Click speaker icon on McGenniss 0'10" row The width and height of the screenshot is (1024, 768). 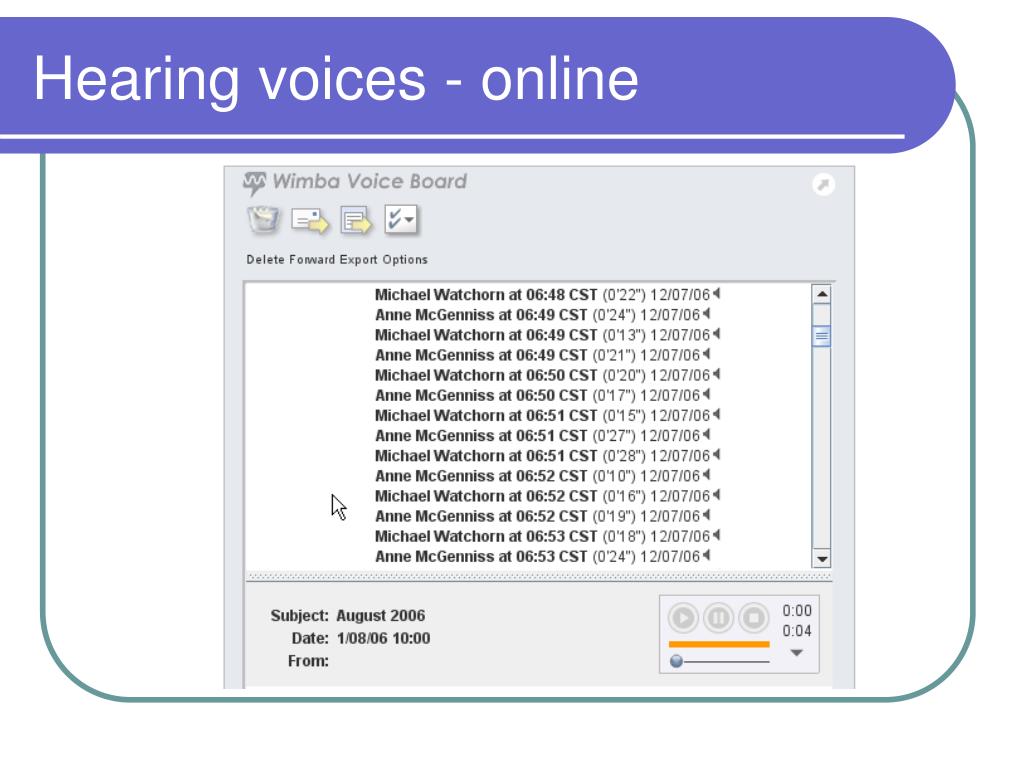(706, 475)
